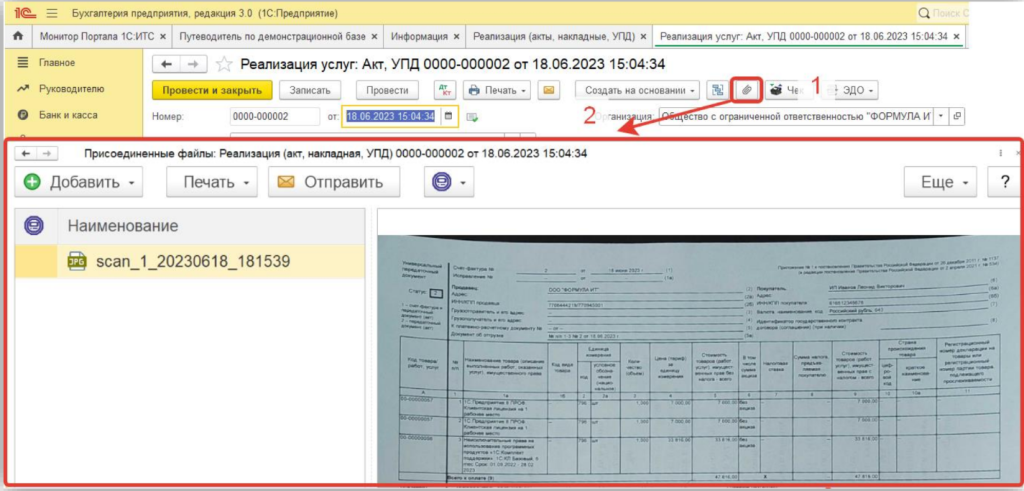Image resolution: width=1024 pixels, height=491 pixels.
Task: Select file scan_1_20230618_181539 in list
Action: 189,261
